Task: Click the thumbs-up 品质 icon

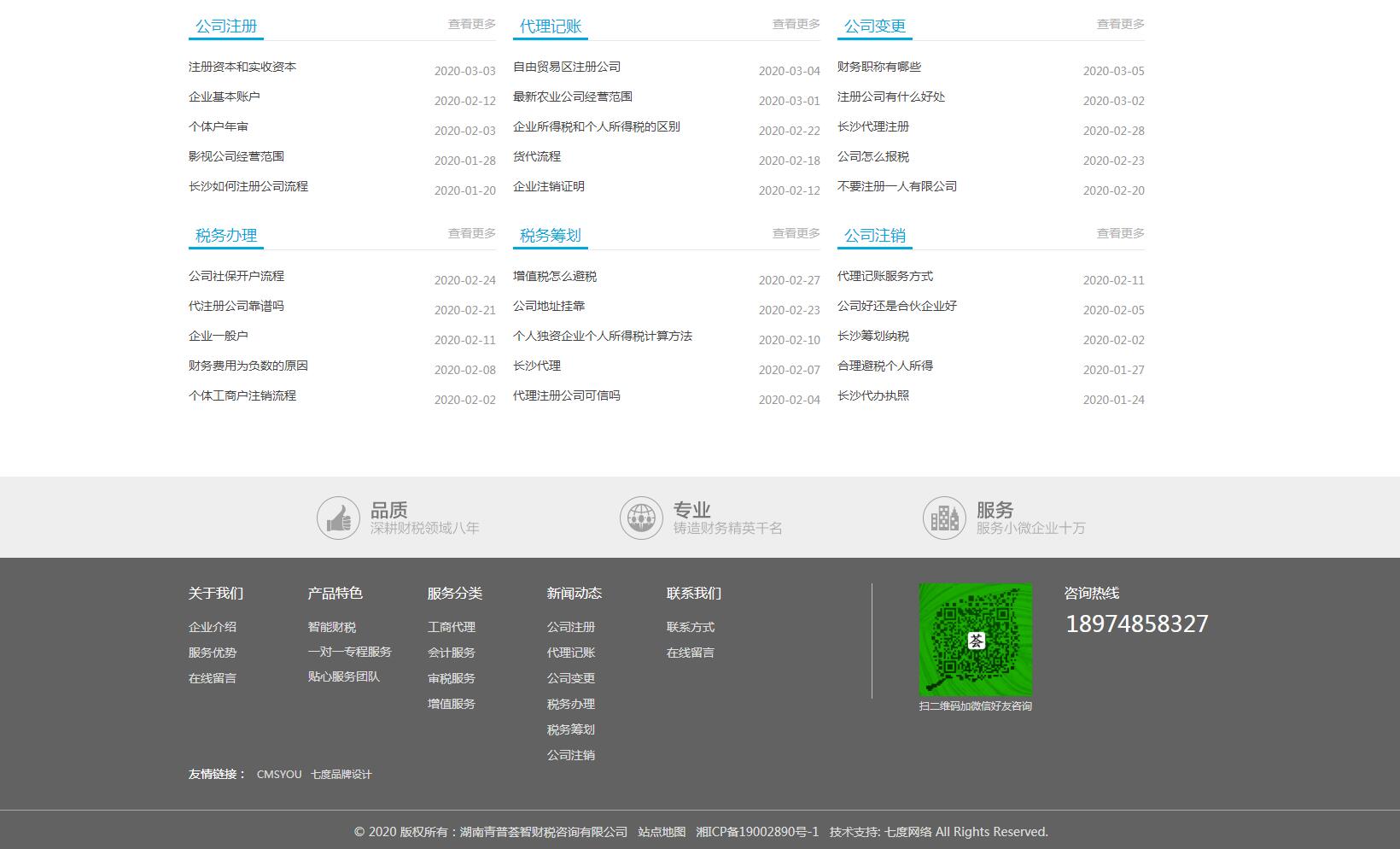Action: 338,518
